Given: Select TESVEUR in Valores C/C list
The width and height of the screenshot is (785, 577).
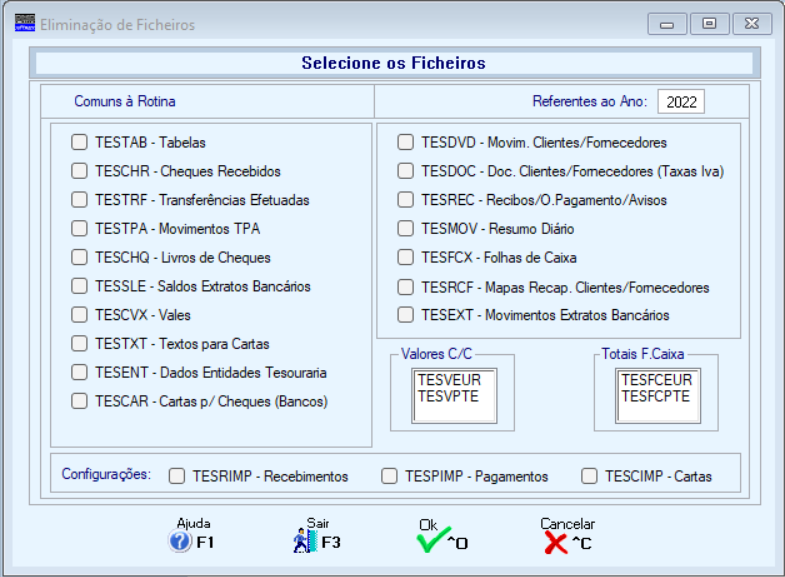Looking at the screenshot, I should click(450, 380).
